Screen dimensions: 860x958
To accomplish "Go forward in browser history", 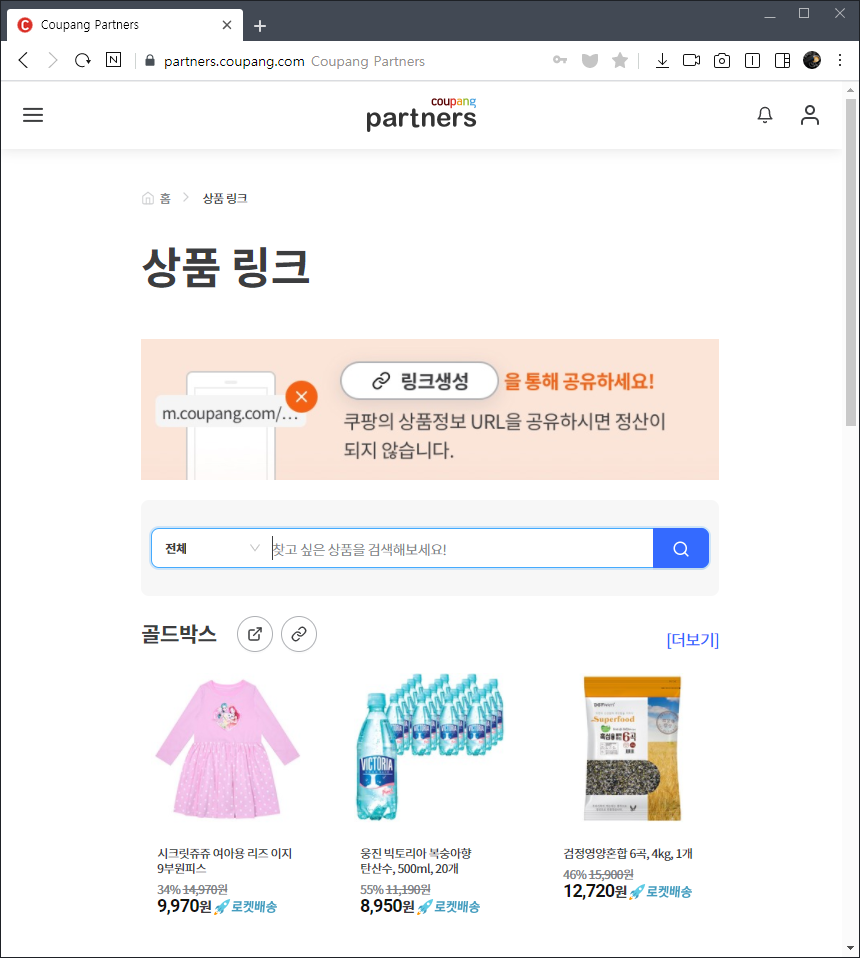I will point(53,60).
